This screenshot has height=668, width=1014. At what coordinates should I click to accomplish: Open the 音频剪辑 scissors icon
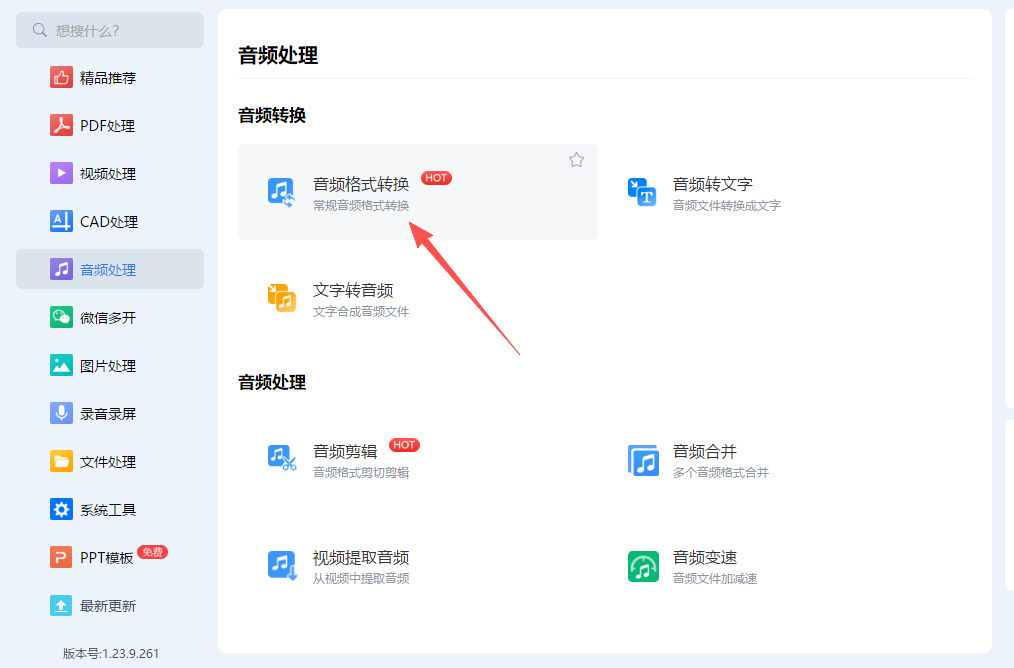coord(282,458)
